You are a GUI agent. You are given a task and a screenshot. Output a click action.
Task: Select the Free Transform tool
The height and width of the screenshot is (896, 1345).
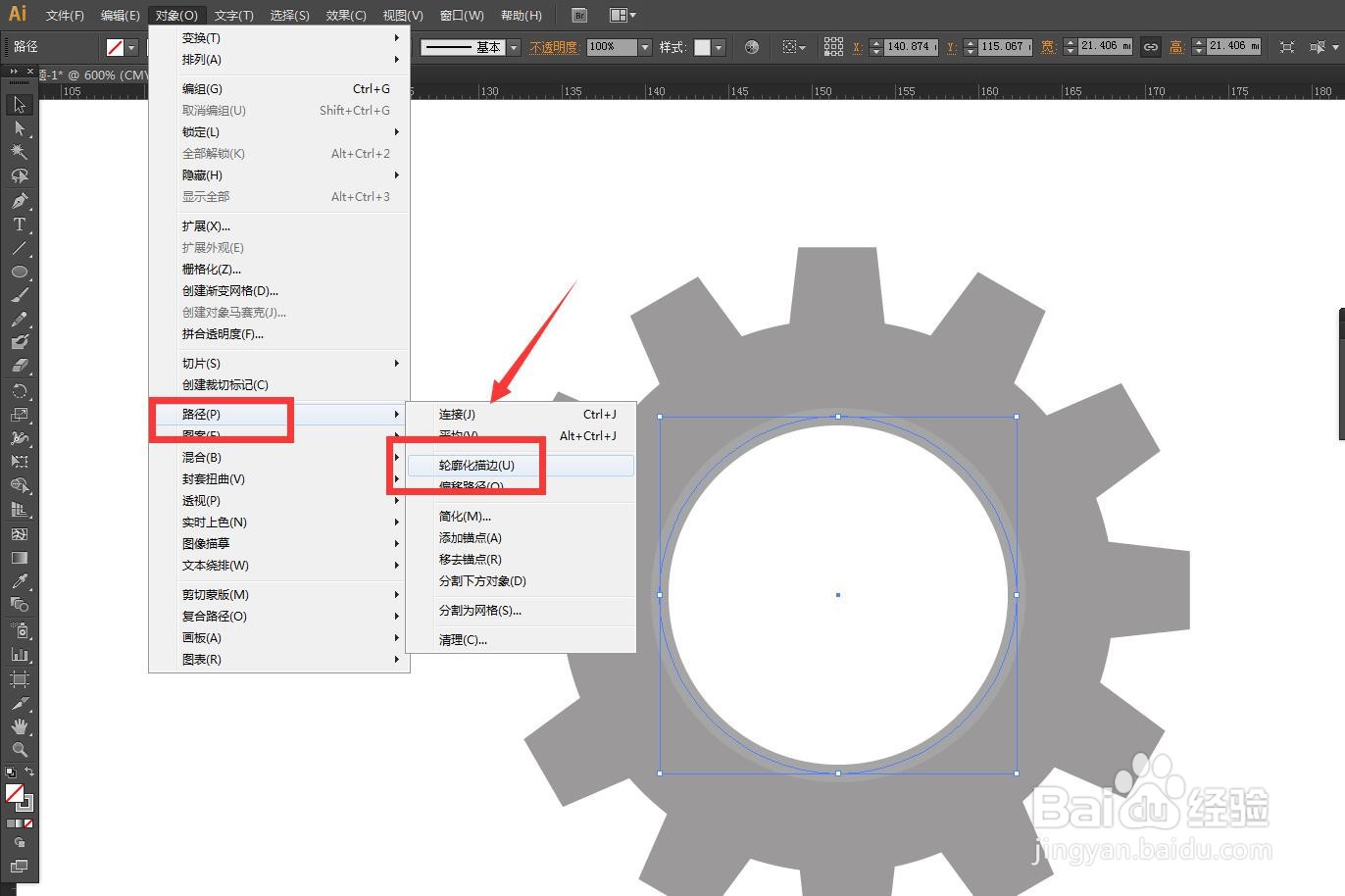19,462
